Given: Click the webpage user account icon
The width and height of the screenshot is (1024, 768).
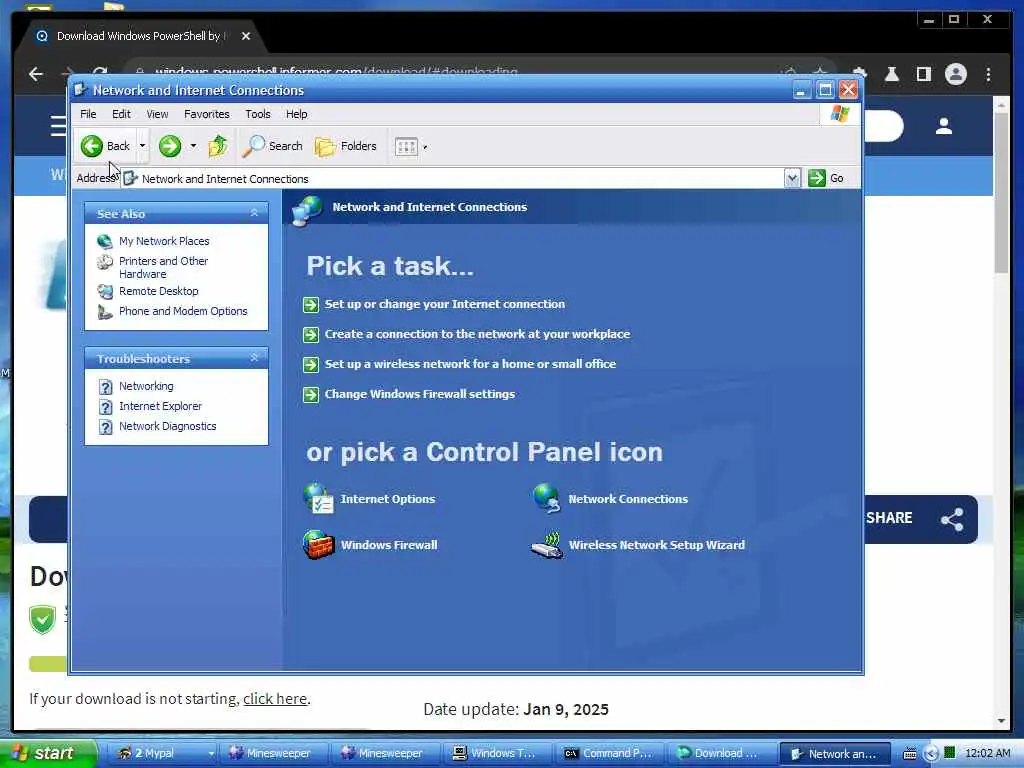Looking at the screenshot, I should pos(944,126).
